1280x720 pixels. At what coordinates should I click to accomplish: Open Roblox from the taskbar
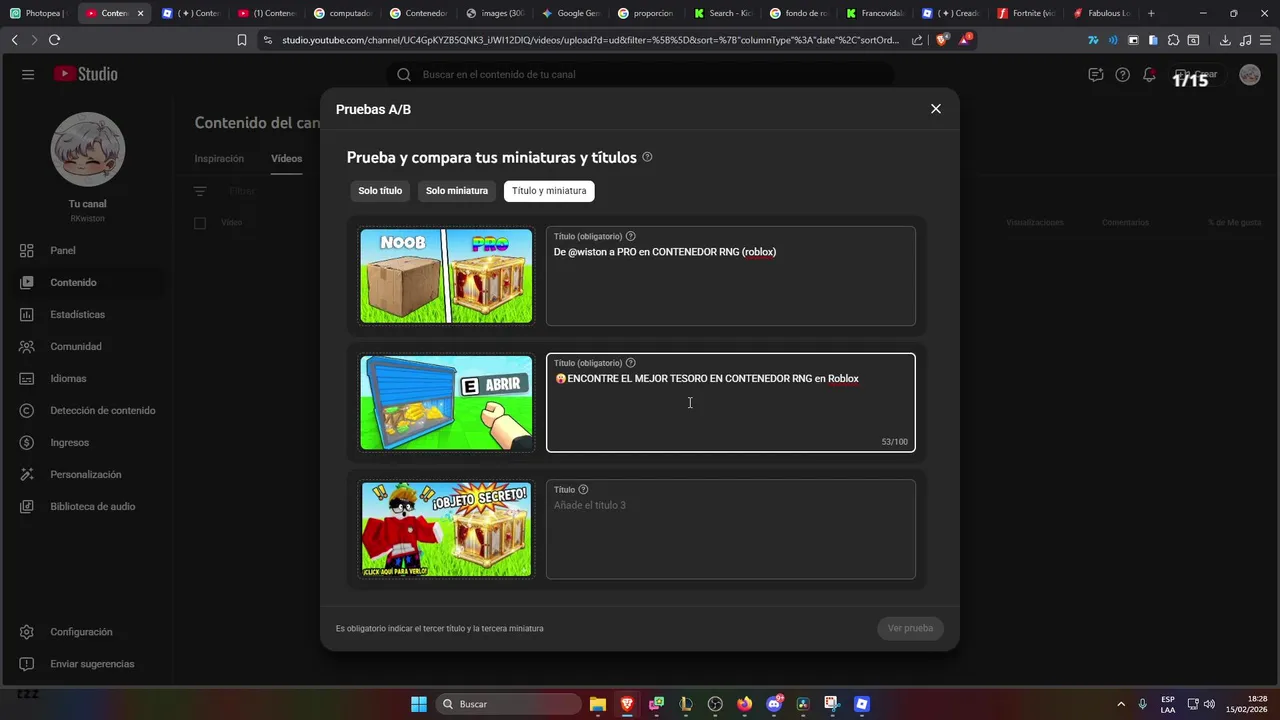(x=862, y=704)
